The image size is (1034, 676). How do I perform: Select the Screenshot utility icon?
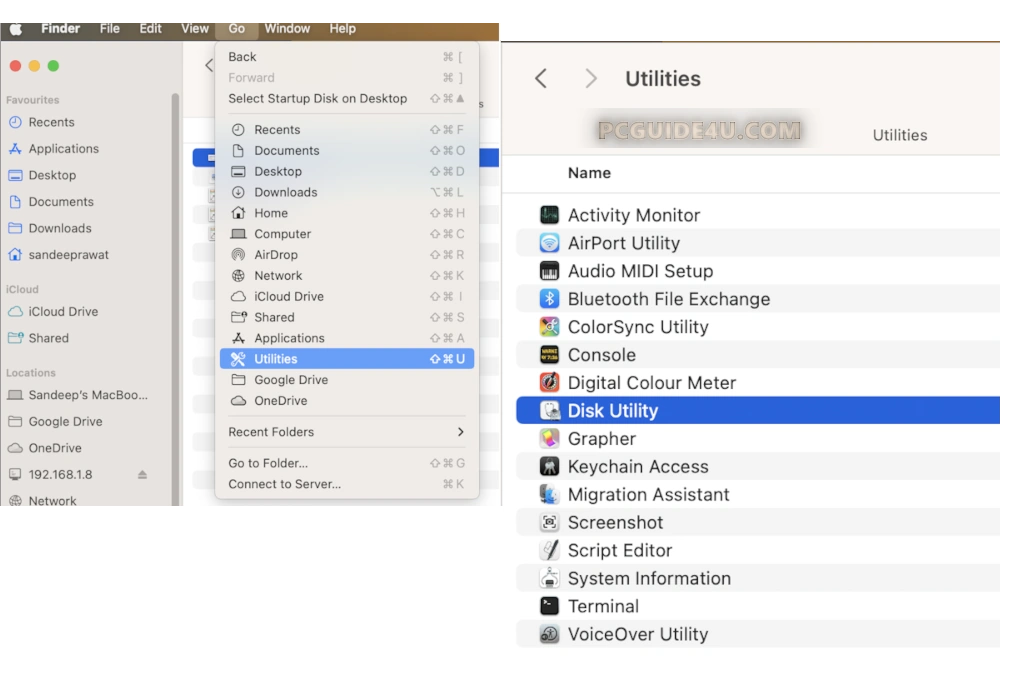pos(549,523)
